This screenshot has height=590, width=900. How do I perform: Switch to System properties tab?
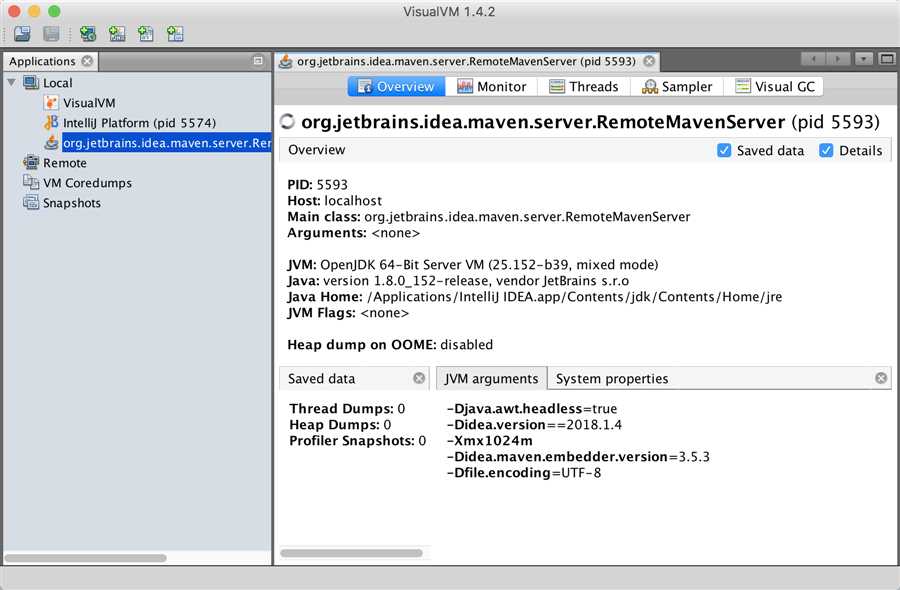click(x=612, y=379)
